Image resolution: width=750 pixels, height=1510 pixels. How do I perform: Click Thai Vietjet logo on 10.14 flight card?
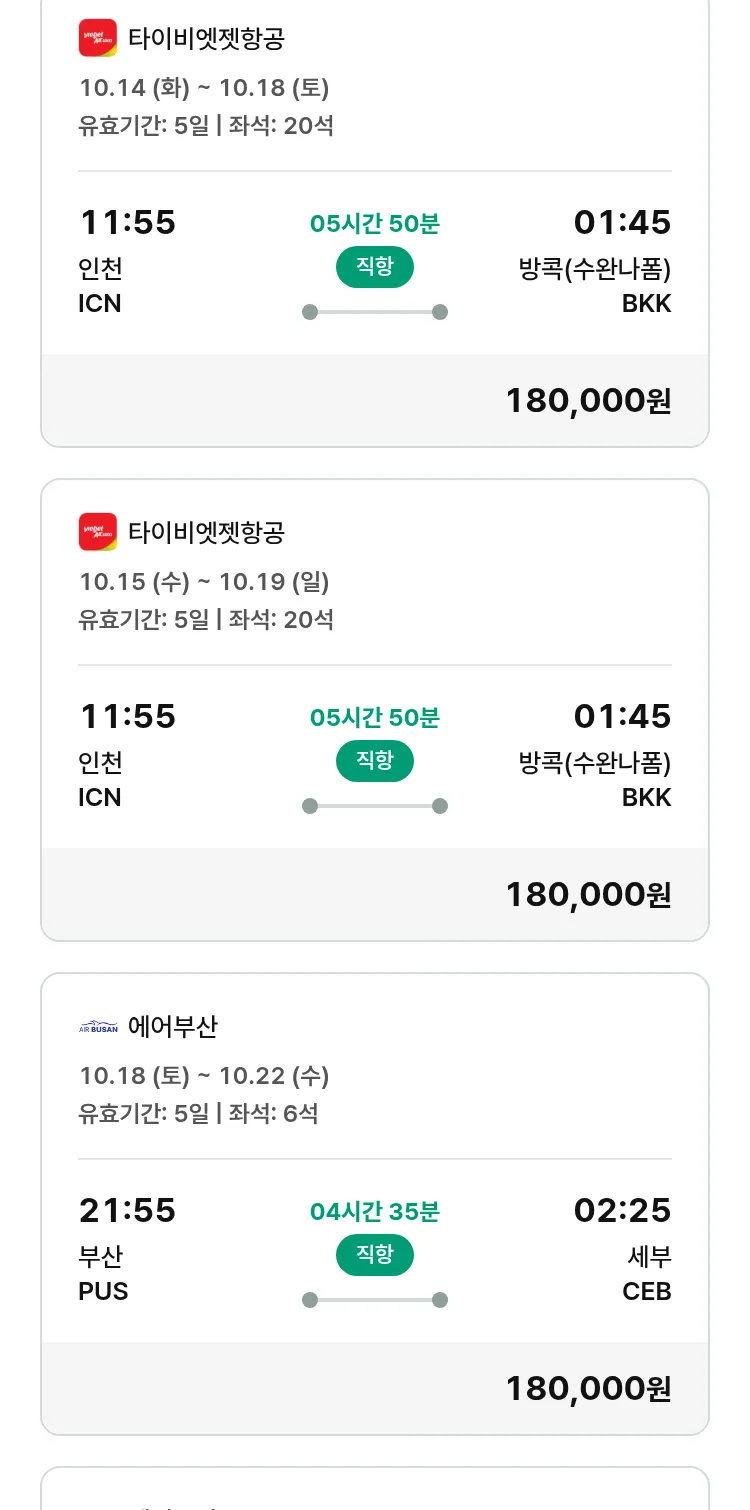pos(98,38)
